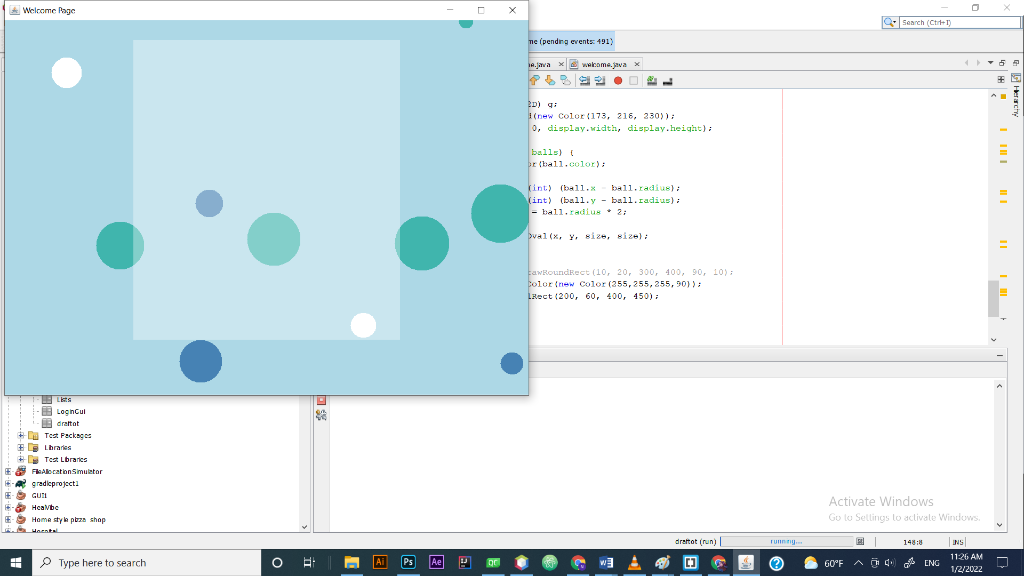Split the welcome.java editor window

1001,79
